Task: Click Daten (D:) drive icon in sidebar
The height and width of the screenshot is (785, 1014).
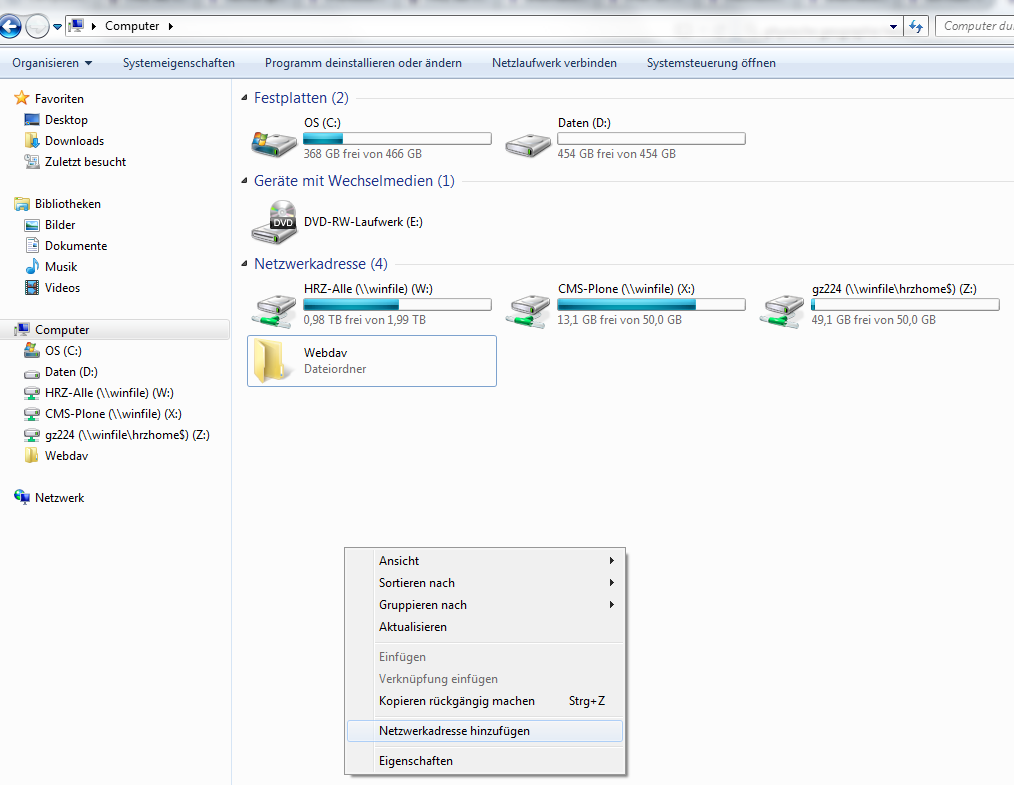Action: coord(32,373)
